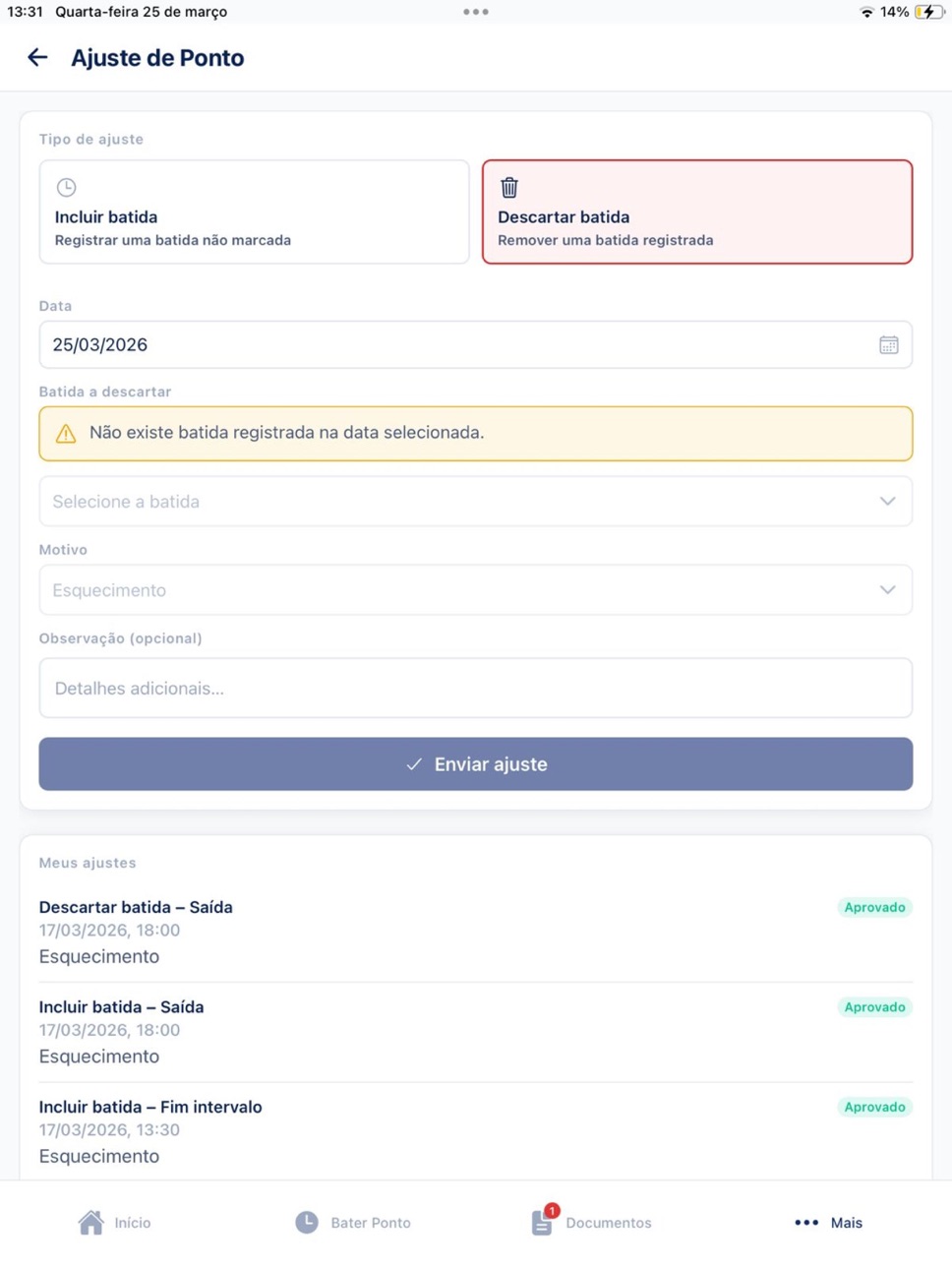This screenshot has height=1269, width=952.
Task: Open the Início home icon
Action: 90,1222
